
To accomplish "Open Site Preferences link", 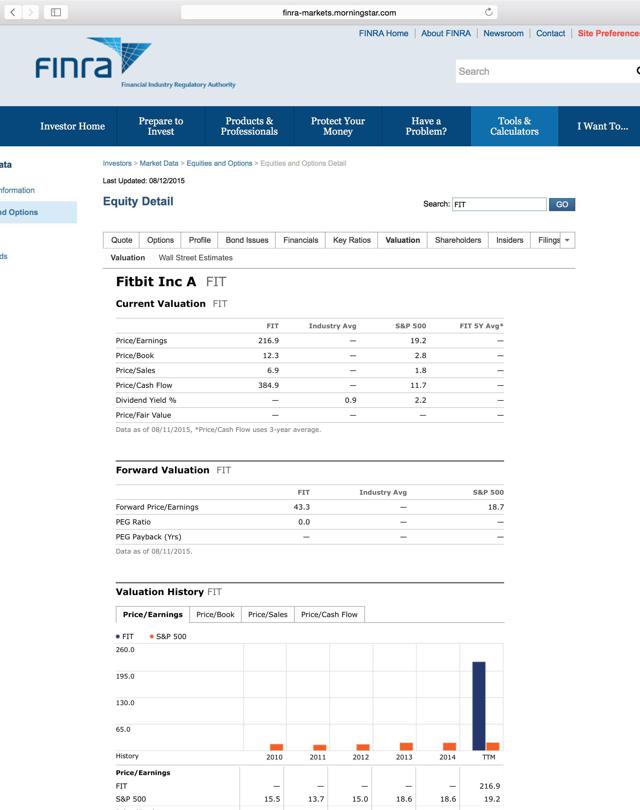I will click(x=608, y=33).
